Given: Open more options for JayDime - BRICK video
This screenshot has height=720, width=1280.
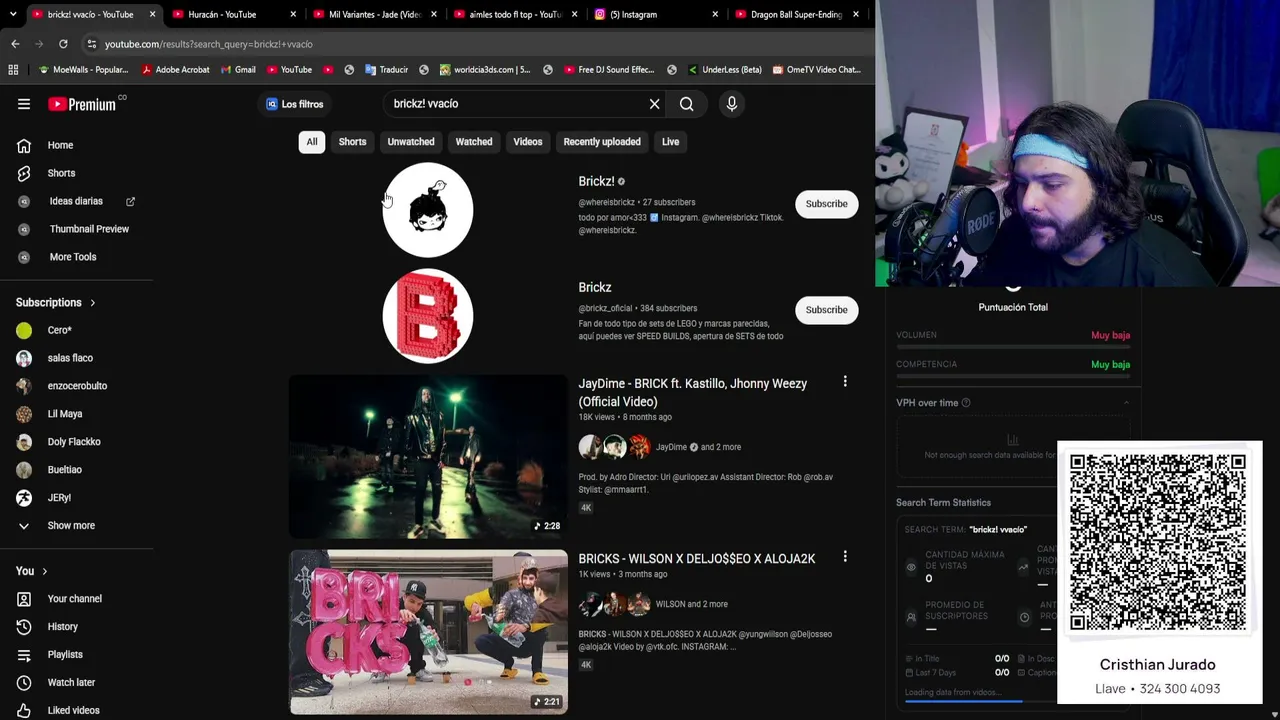Looking at the screenshot, I should pyautogui.click(x=845, y=382).
